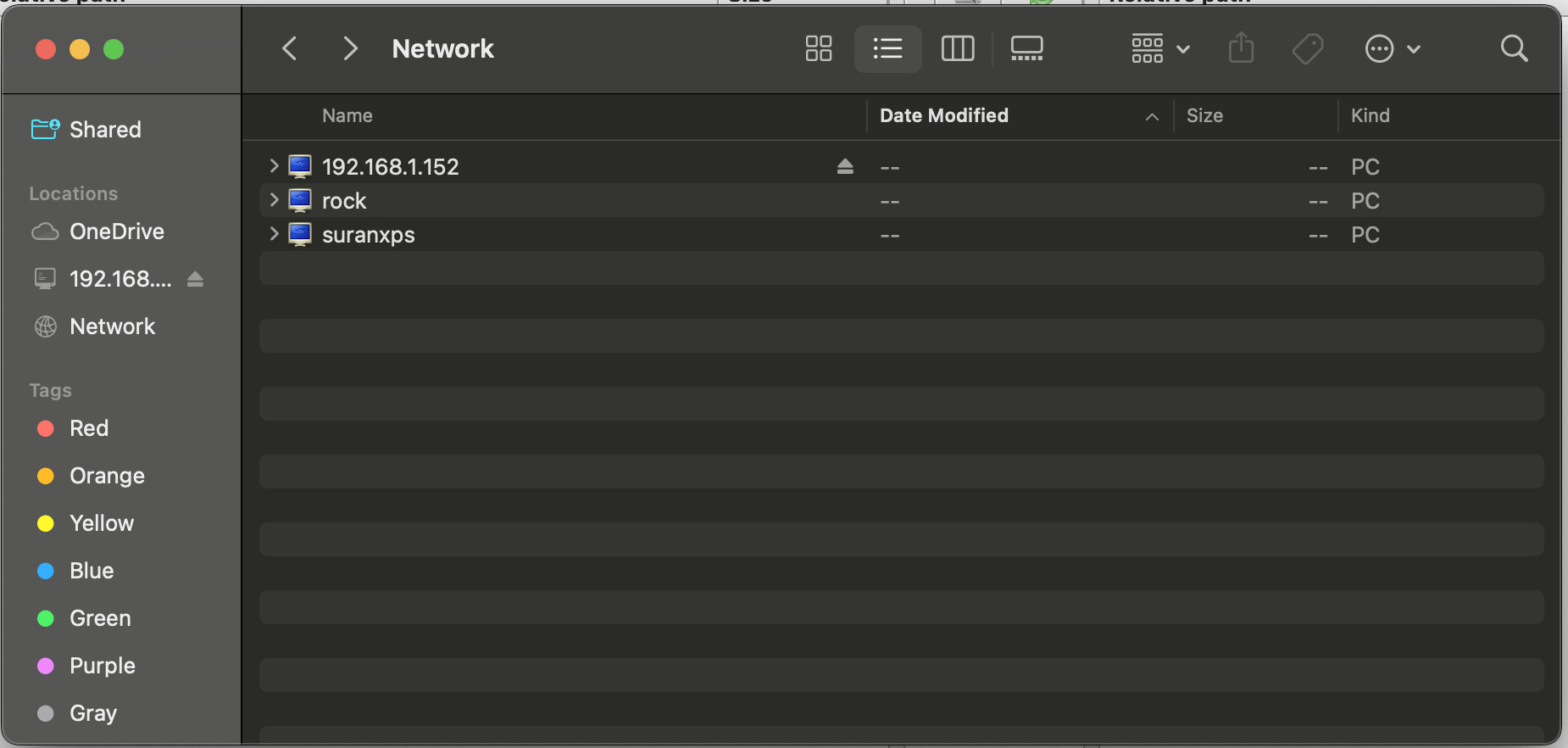Click the Share toolbar icon
1568x748 pixels.
point(1241,48)
